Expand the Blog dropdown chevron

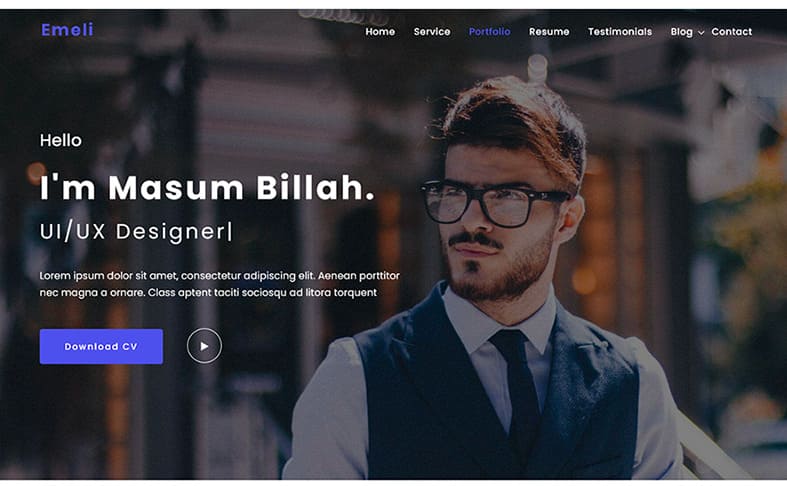701,32
